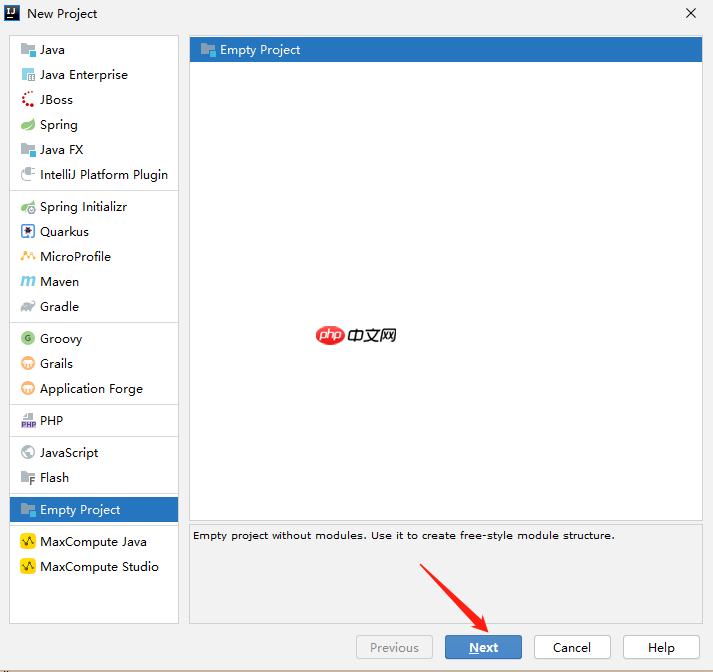Click the green Groovy icon
713x672 pixels.
tap(28, 338)
